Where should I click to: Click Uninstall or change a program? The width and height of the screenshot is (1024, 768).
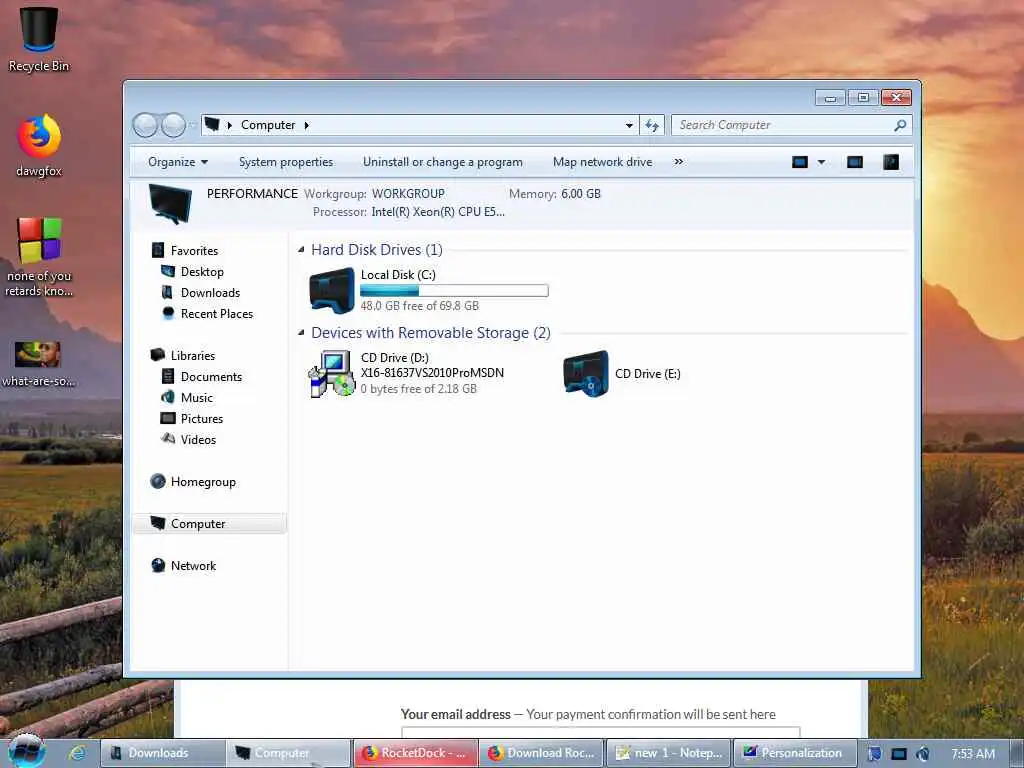pos(443,162)
